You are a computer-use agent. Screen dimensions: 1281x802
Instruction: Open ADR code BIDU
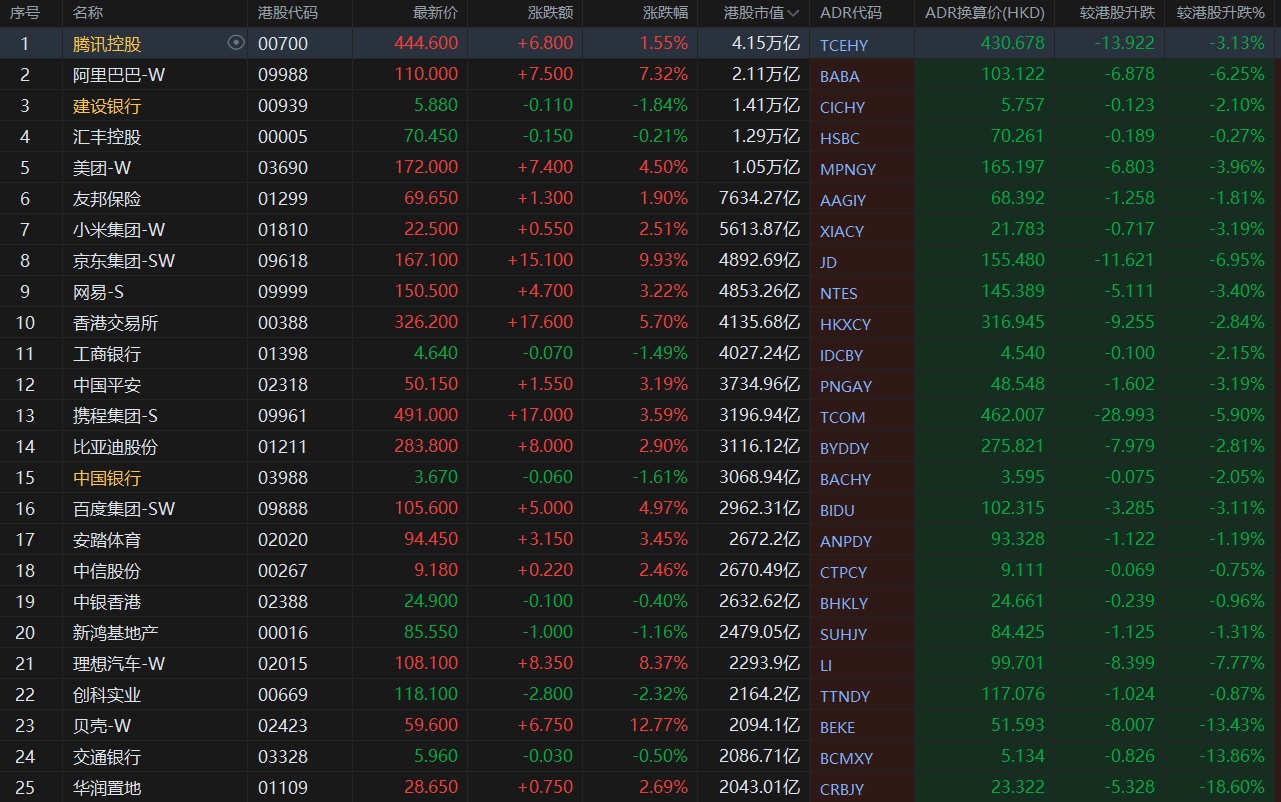coord(837,510)
